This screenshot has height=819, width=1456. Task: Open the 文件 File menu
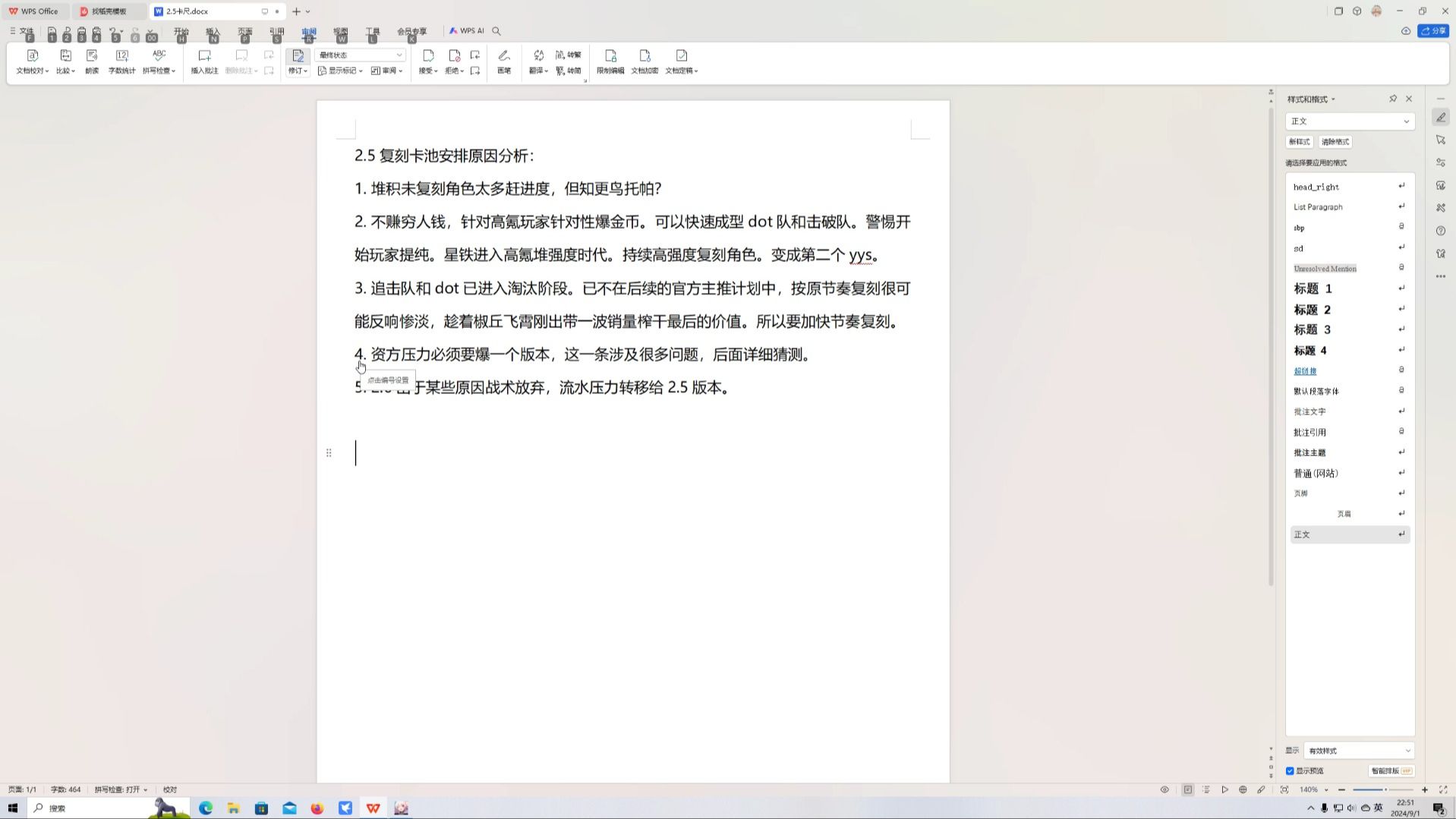click(21, 31)
